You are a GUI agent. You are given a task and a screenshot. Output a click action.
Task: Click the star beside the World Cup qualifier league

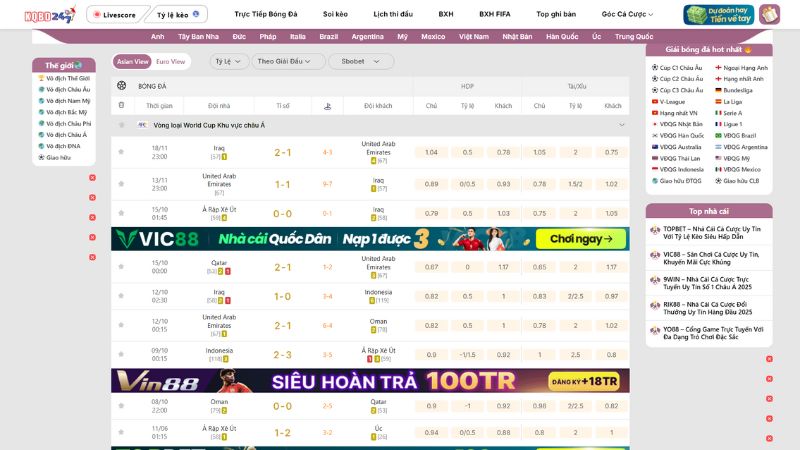pyautogui.click(x=121, y=125)
